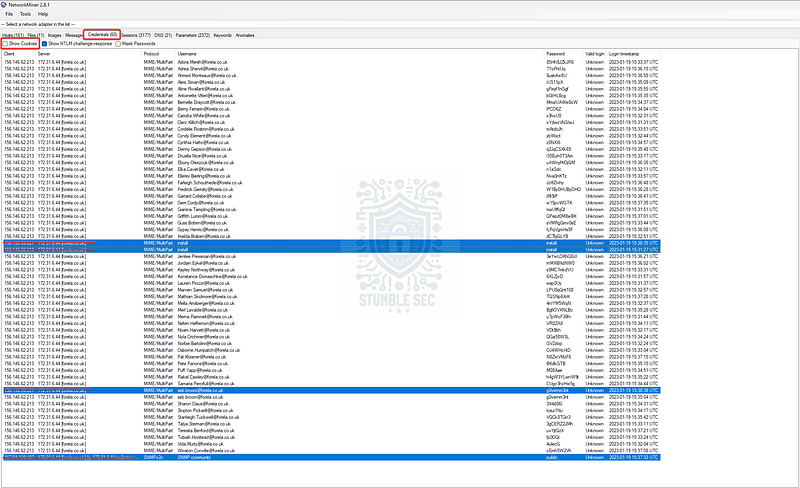
Task: Select the Konstance Domaschke@forela.co.uk row
Action: [331, 277]
